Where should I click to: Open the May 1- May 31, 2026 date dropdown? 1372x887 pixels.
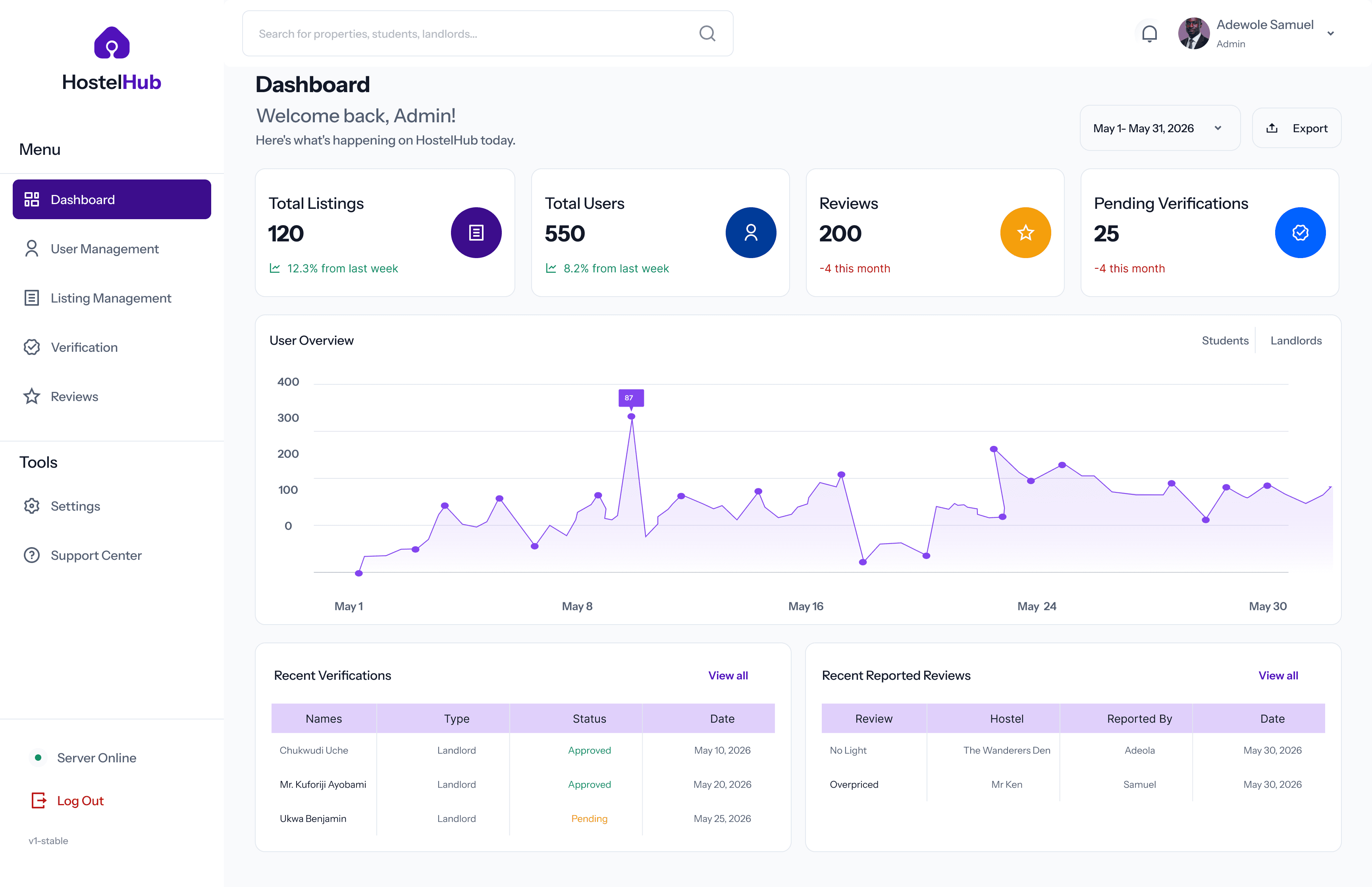(x=1160, y=128)
